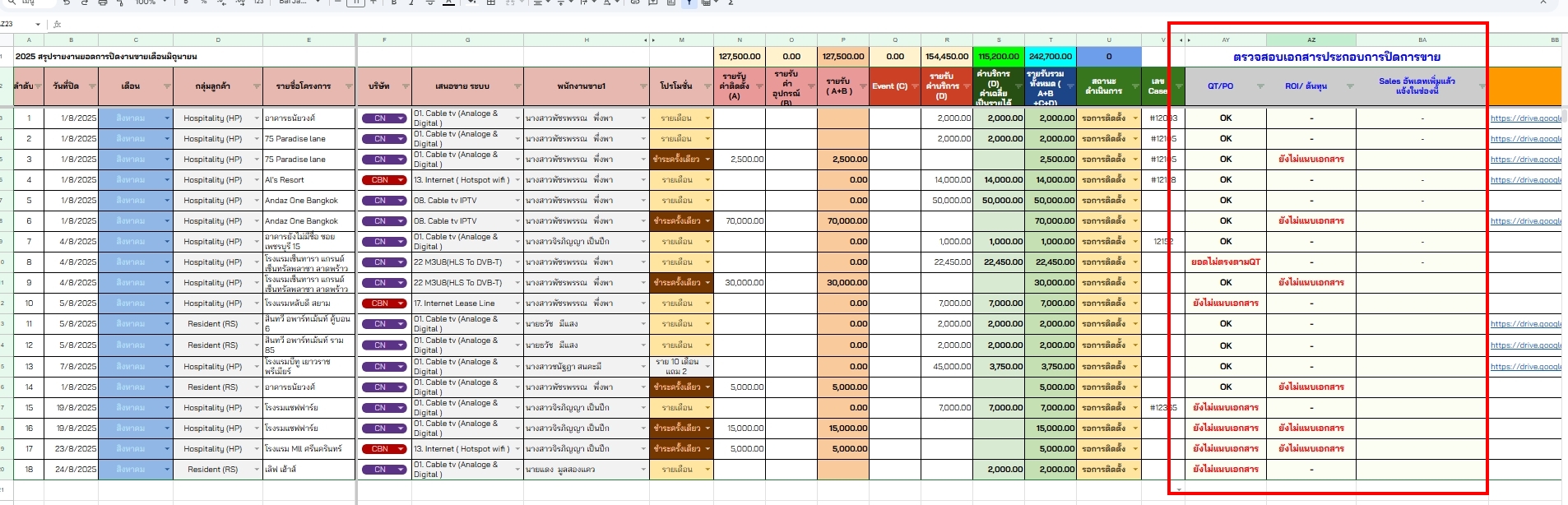Apply italic formatting from the toolbar
The width and height of the screenshot is (1568, 505).
[x=411, y=3]
